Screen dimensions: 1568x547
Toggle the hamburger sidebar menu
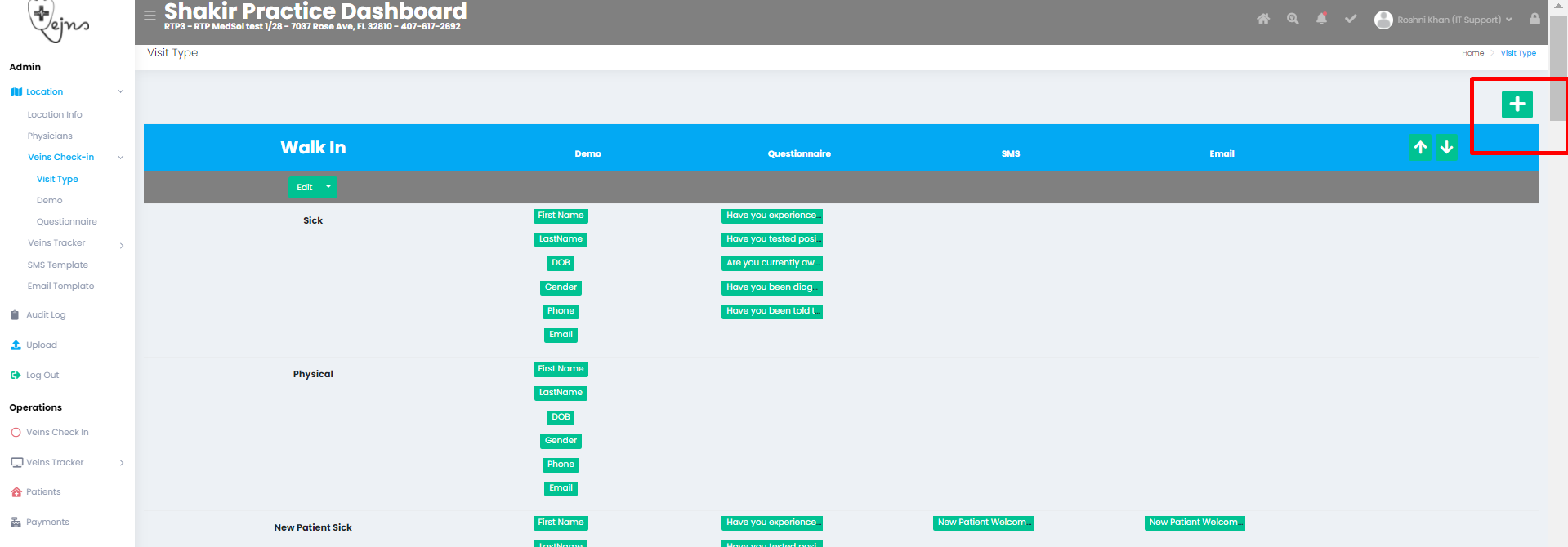coord(150,16)
